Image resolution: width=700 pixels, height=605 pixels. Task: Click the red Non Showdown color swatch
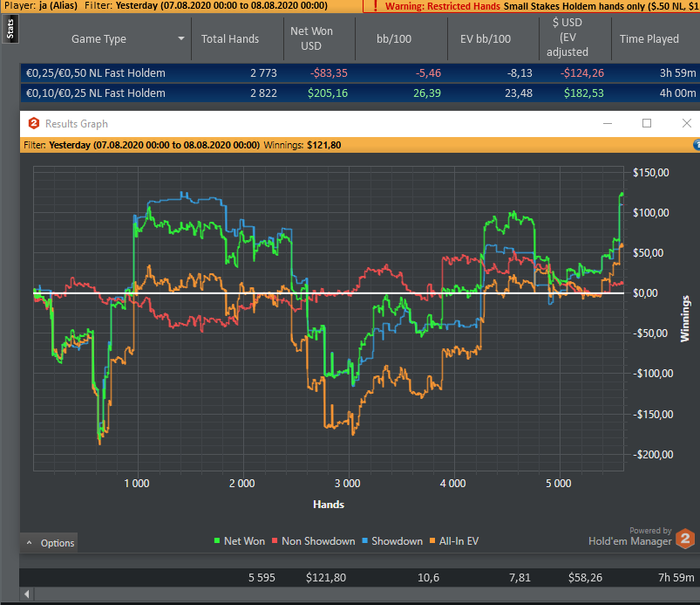275,541
